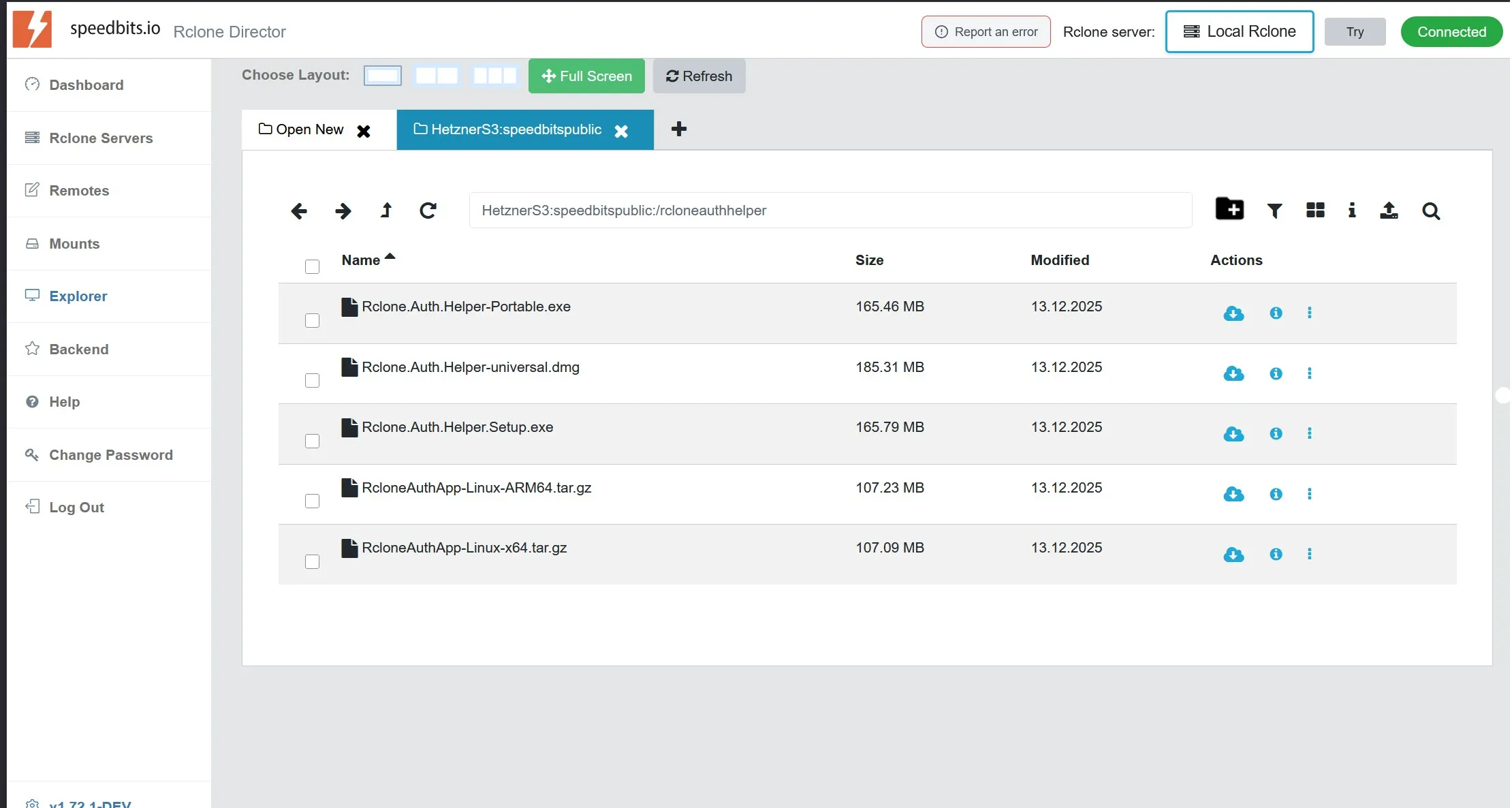Create a new folder with the folder-plus icon
The height and width of the screenshot is (808, 1512).
[x=1229, y=208]
